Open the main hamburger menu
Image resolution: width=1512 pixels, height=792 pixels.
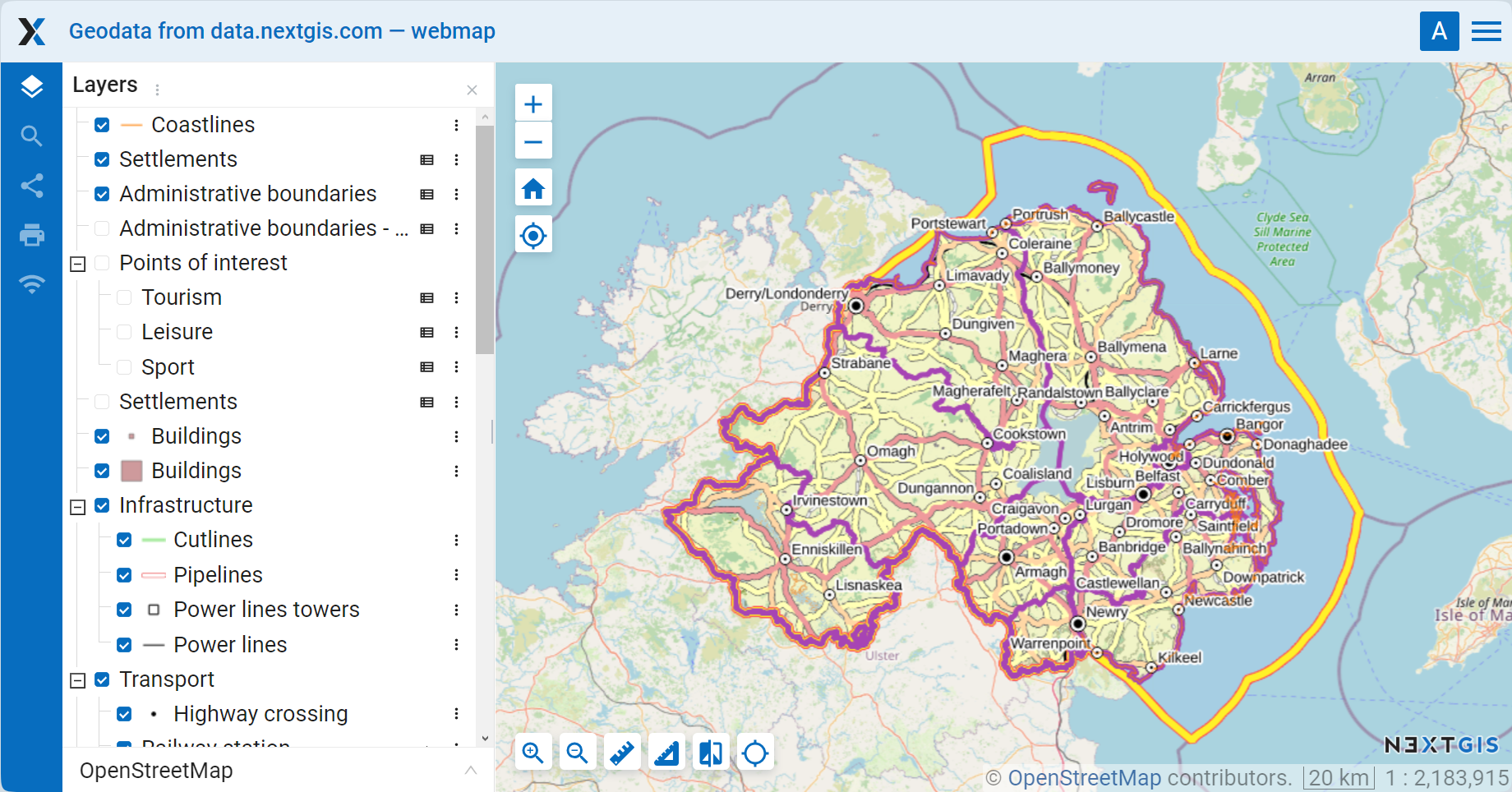click(1486, 31)
